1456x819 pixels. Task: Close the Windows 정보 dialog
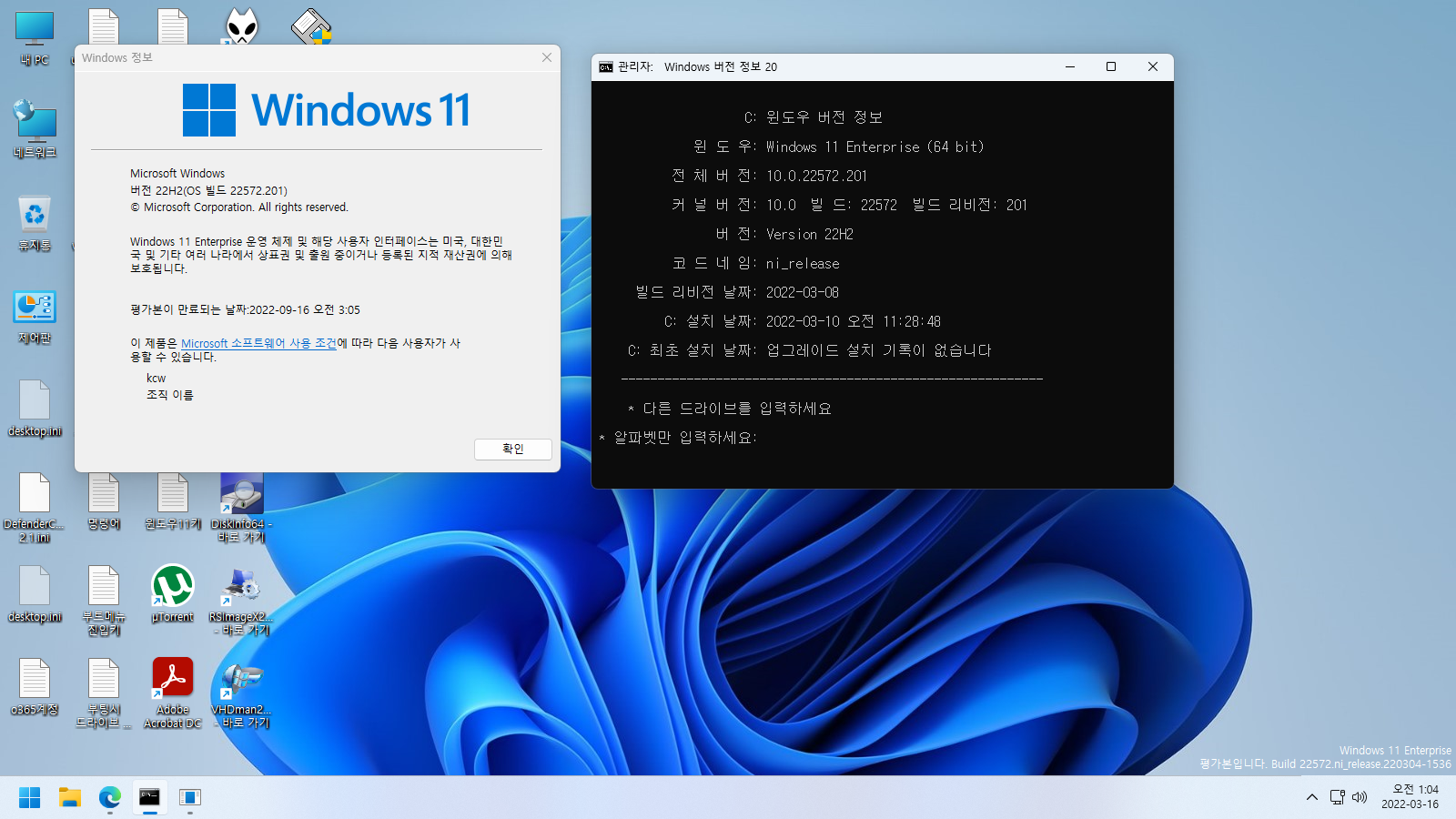tap(547, 57)
